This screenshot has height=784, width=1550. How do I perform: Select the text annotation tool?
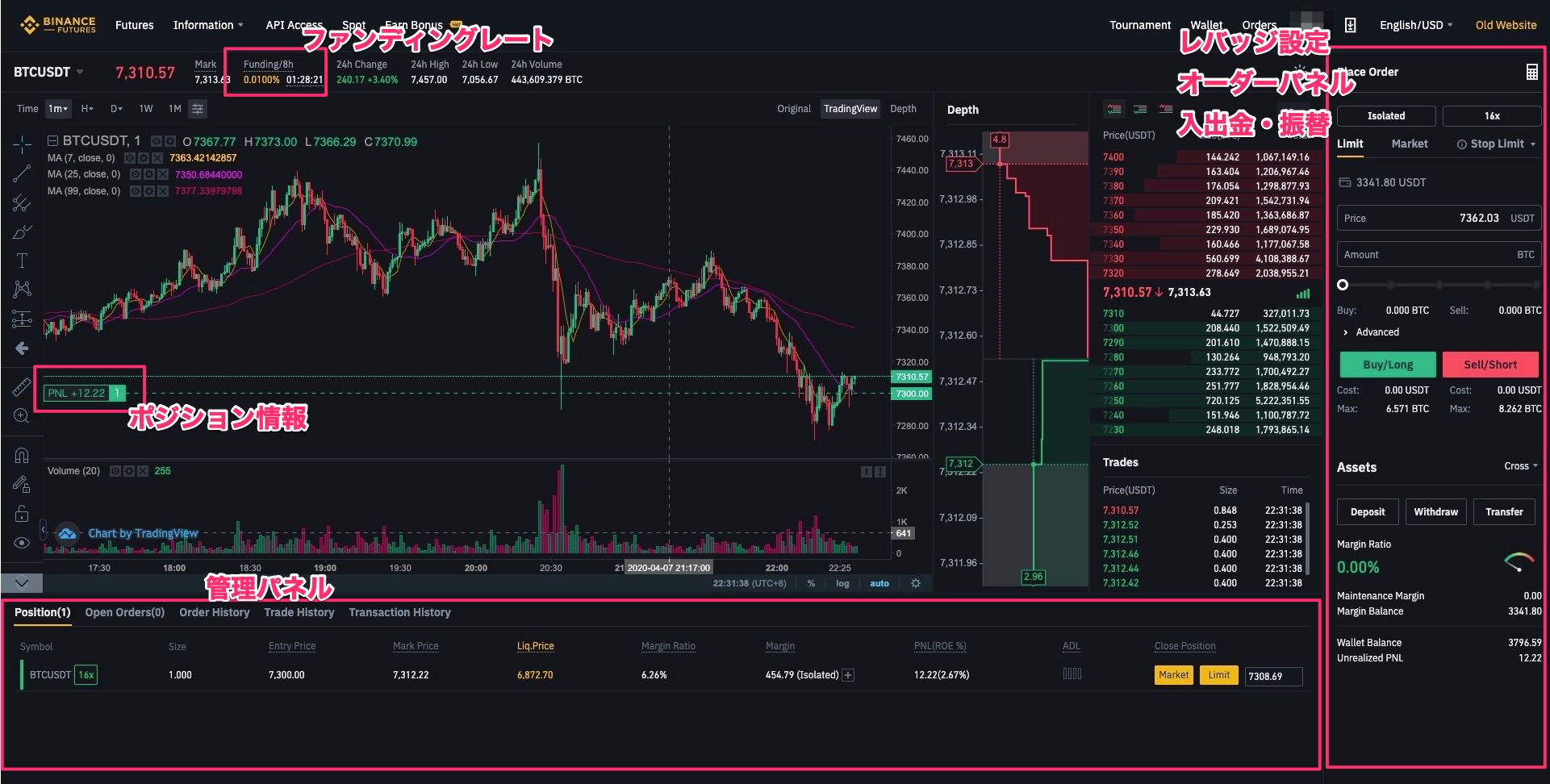click(22, 261)
